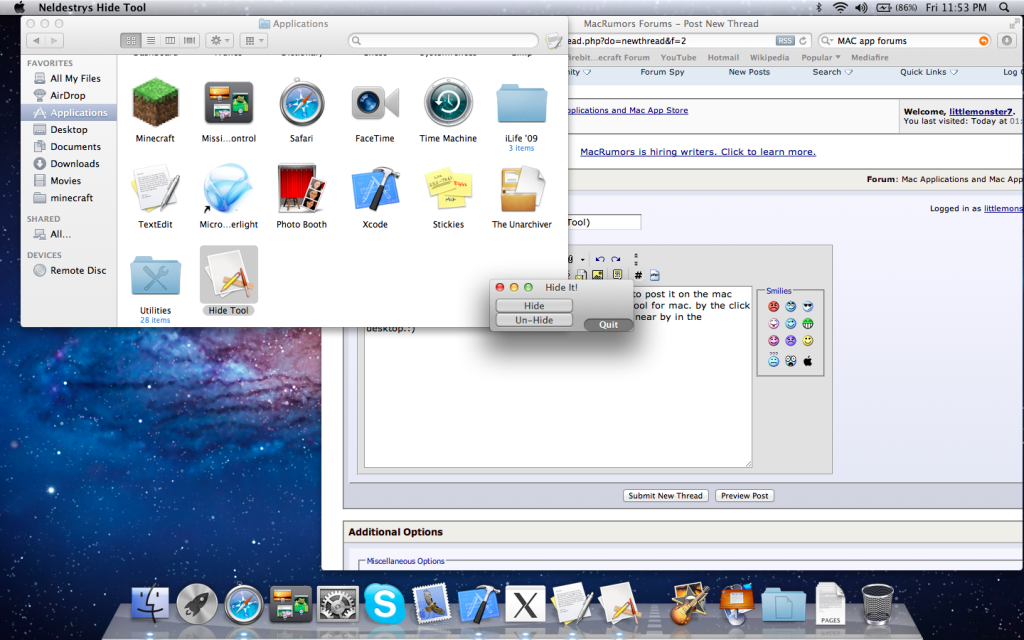Select All My Files in Finder sidebar
The height and width of the screenshot is (640, 1024).
click(69, 78)
